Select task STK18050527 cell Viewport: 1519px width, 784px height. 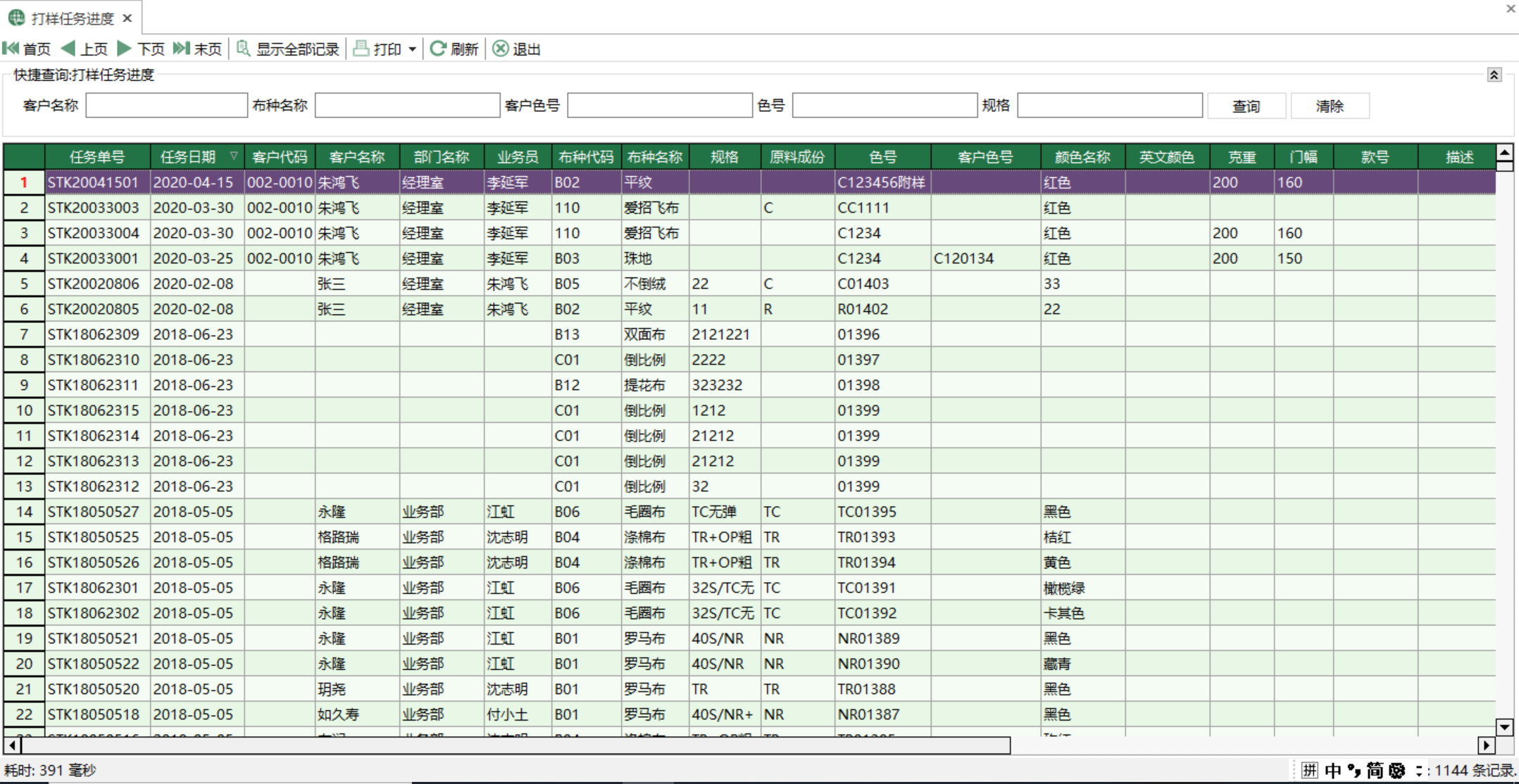[x=97, y=512]
